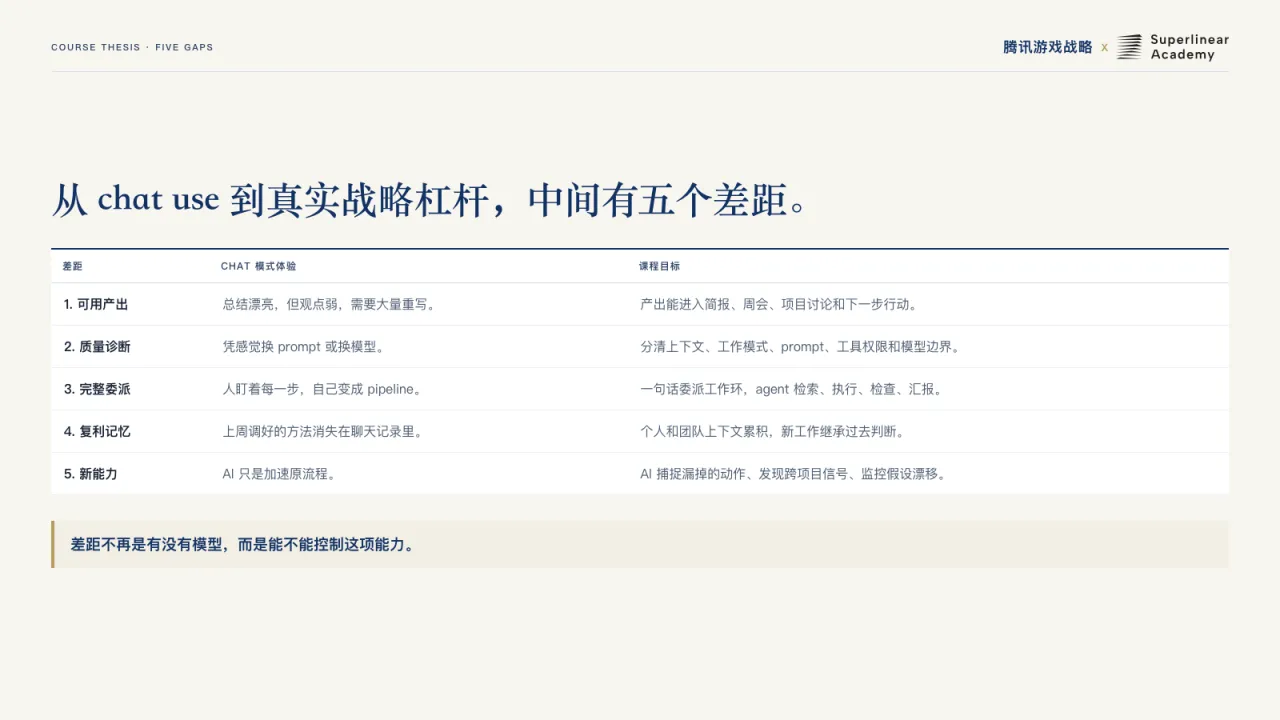
Task: Click the callout "差距不再是有没有模型，而是能不能控制这项能力。"
Action: (640, 544)
